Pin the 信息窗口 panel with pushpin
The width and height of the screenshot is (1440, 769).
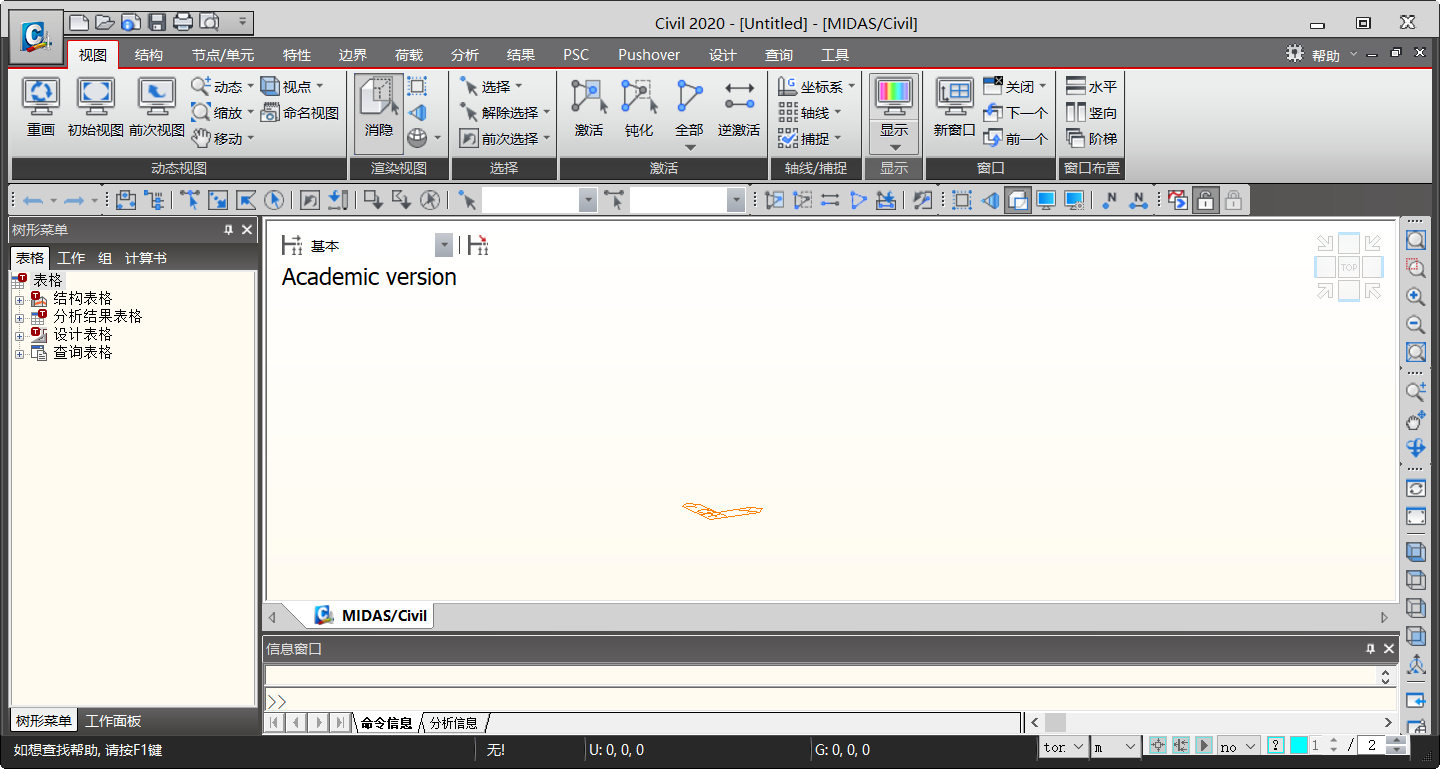1370,649
